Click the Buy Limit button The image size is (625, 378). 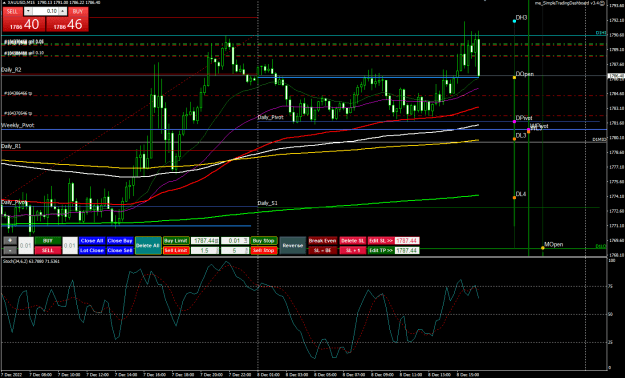click(176, 241)
